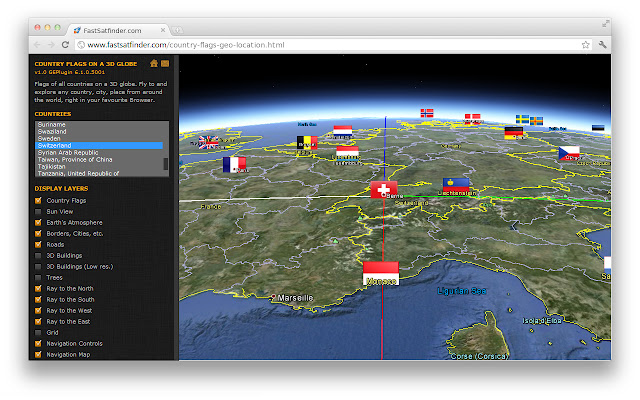Close the FastSatfinder.com tab
Image resolution: width=640 pixels, height=400 pixels.
pyautogui.click(x=163, y=30)
